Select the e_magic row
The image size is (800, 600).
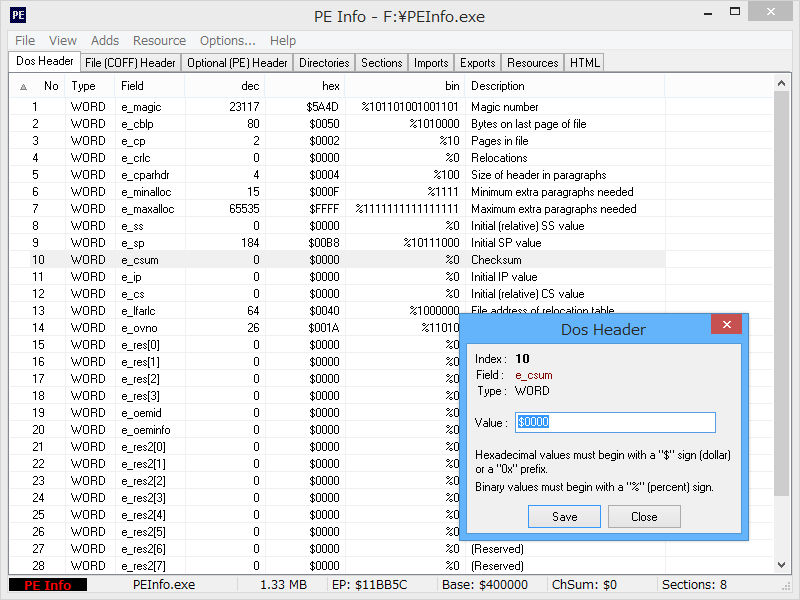[x=337, y=107]
